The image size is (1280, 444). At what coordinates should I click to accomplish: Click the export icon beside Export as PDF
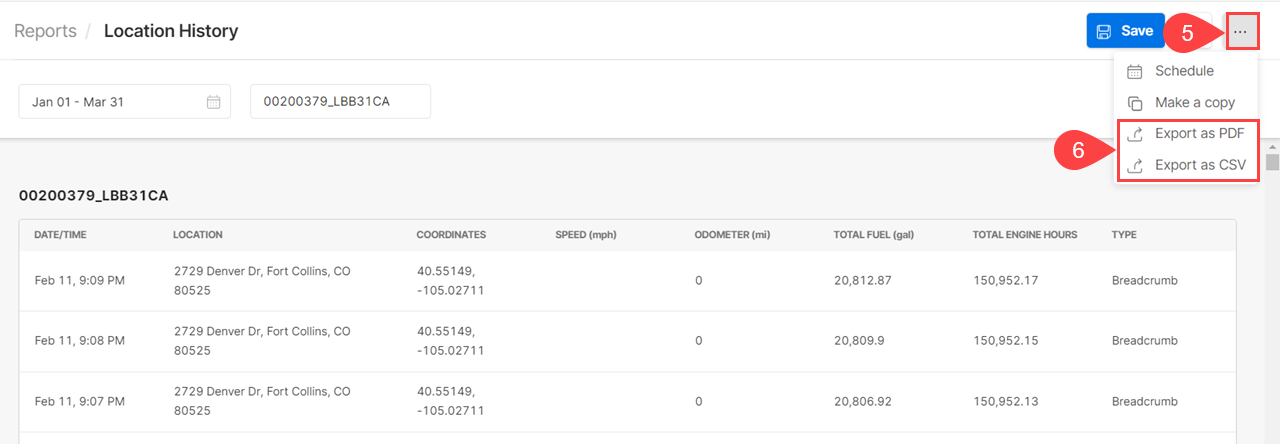[1135, 134]
